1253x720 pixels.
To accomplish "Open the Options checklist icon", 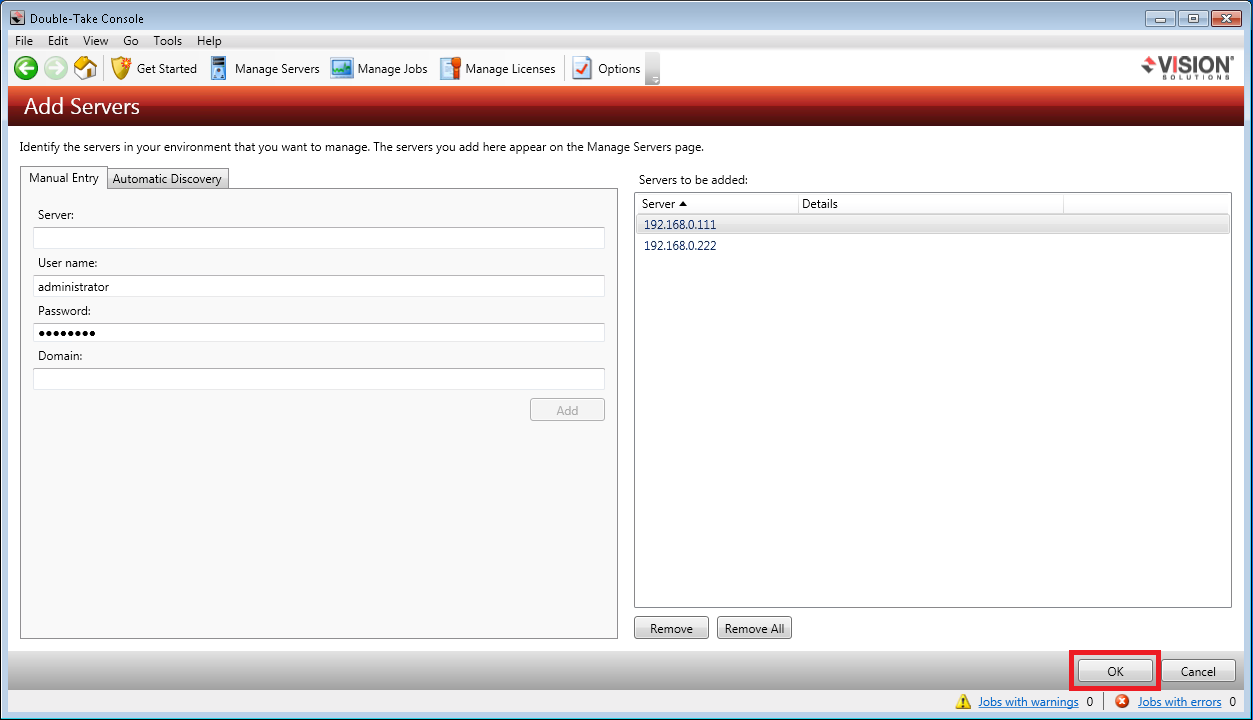I will click(582, 68).
